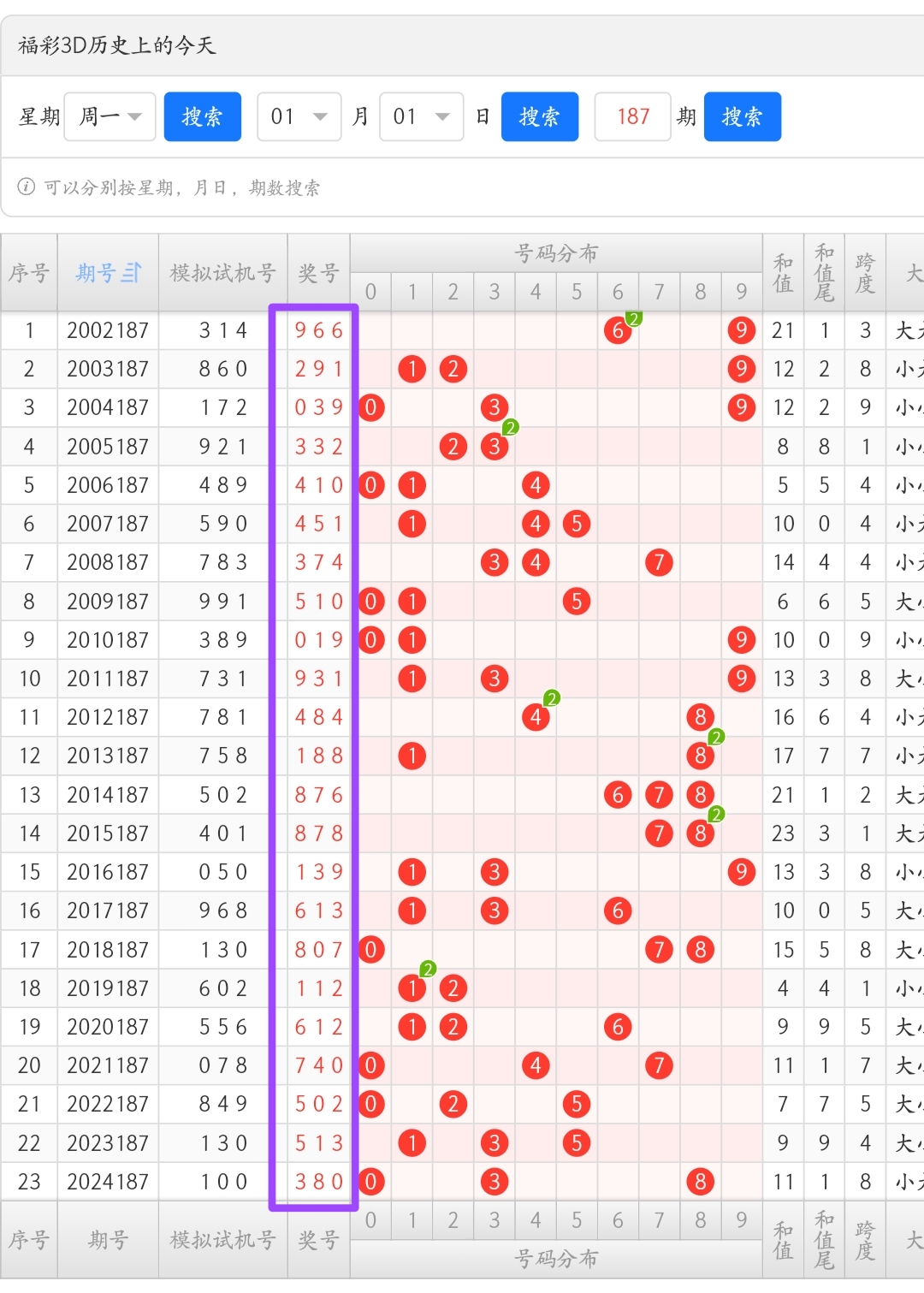The height and width of the screenshot is (1293, 924).
Task: Click prize number 876 in row 13
Action: (318, 795)
